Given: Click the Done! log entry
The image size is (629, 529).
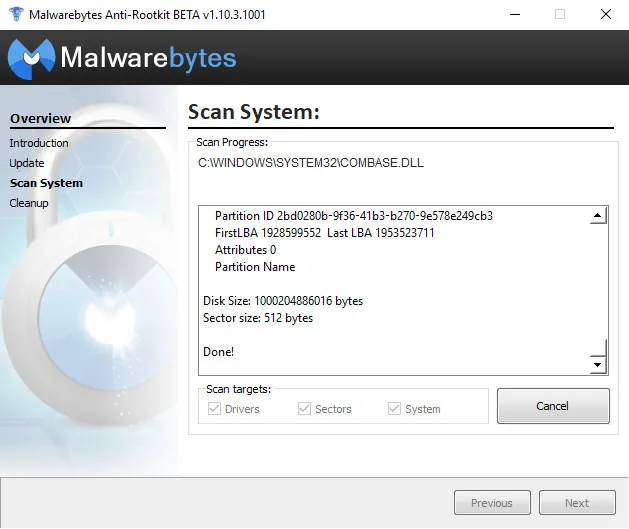Looking at the screenshot, I should pyautogui.click(x=218, y=352).
